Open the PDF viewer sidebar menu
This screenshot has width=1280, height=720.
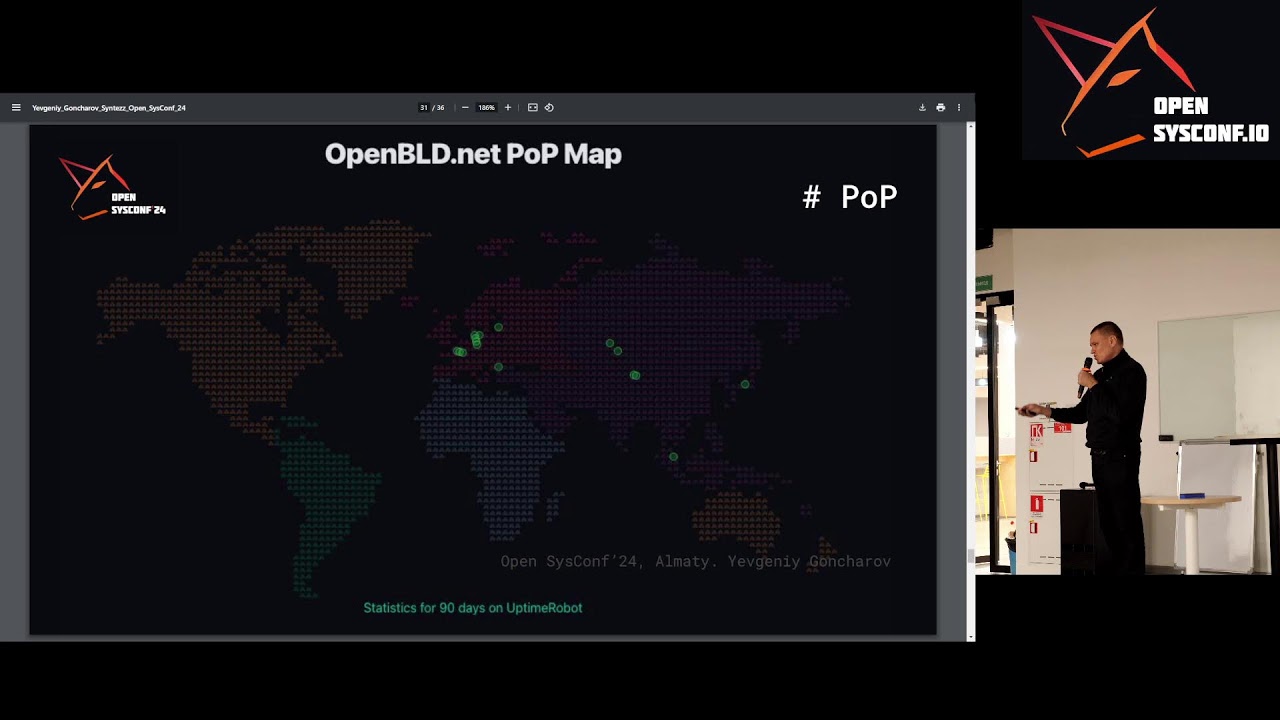click(x=16, y=107)
